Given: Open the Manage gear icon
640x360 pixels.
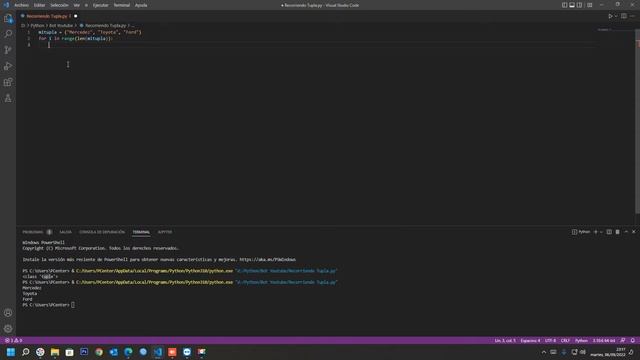Looking at the screenshot, I should (8, 329).
